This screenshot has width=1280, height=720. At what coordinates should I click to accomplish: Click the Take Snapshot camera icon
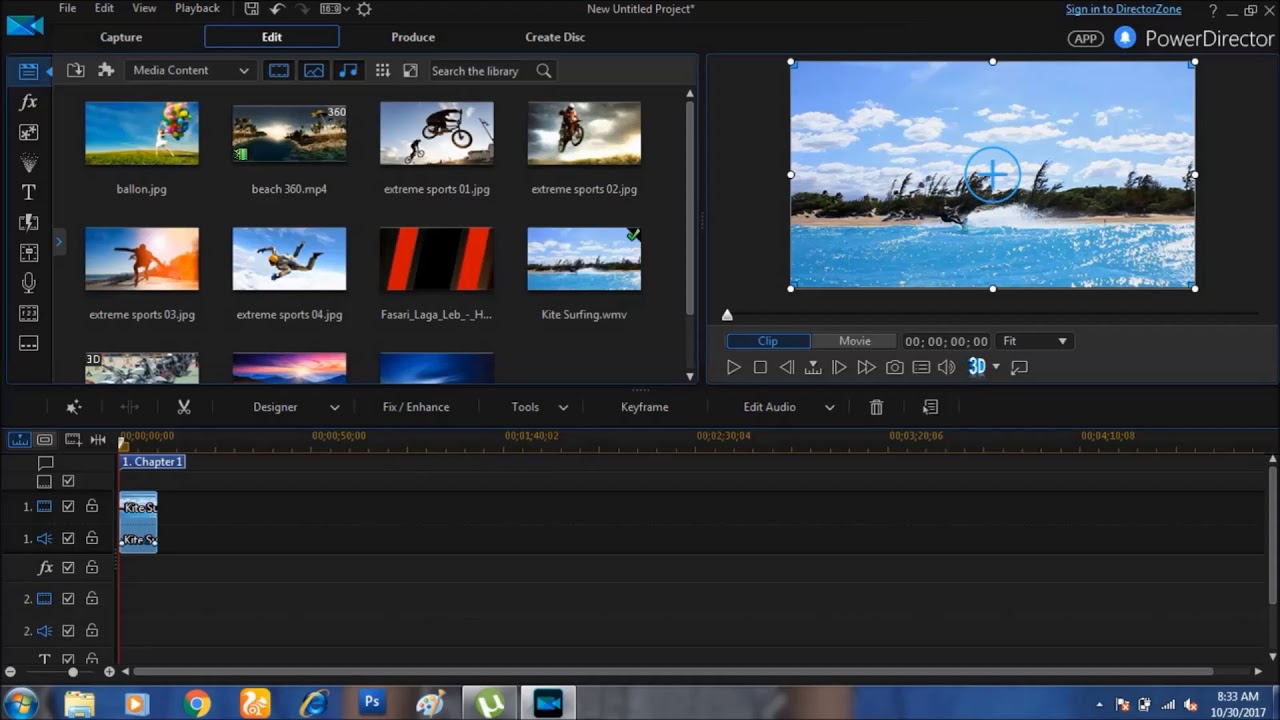(x=895, y=368)
